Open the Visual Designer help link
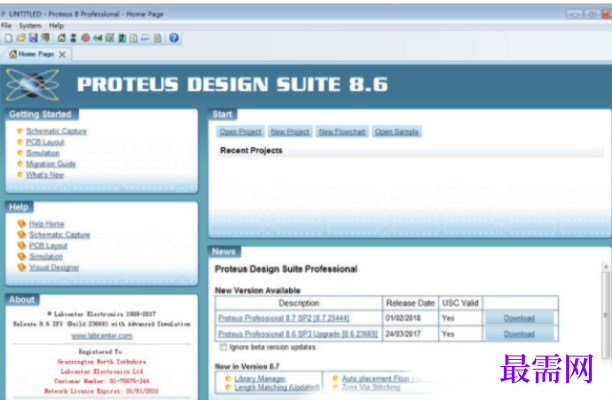This screenshot has width=612, height=400. 54,267
